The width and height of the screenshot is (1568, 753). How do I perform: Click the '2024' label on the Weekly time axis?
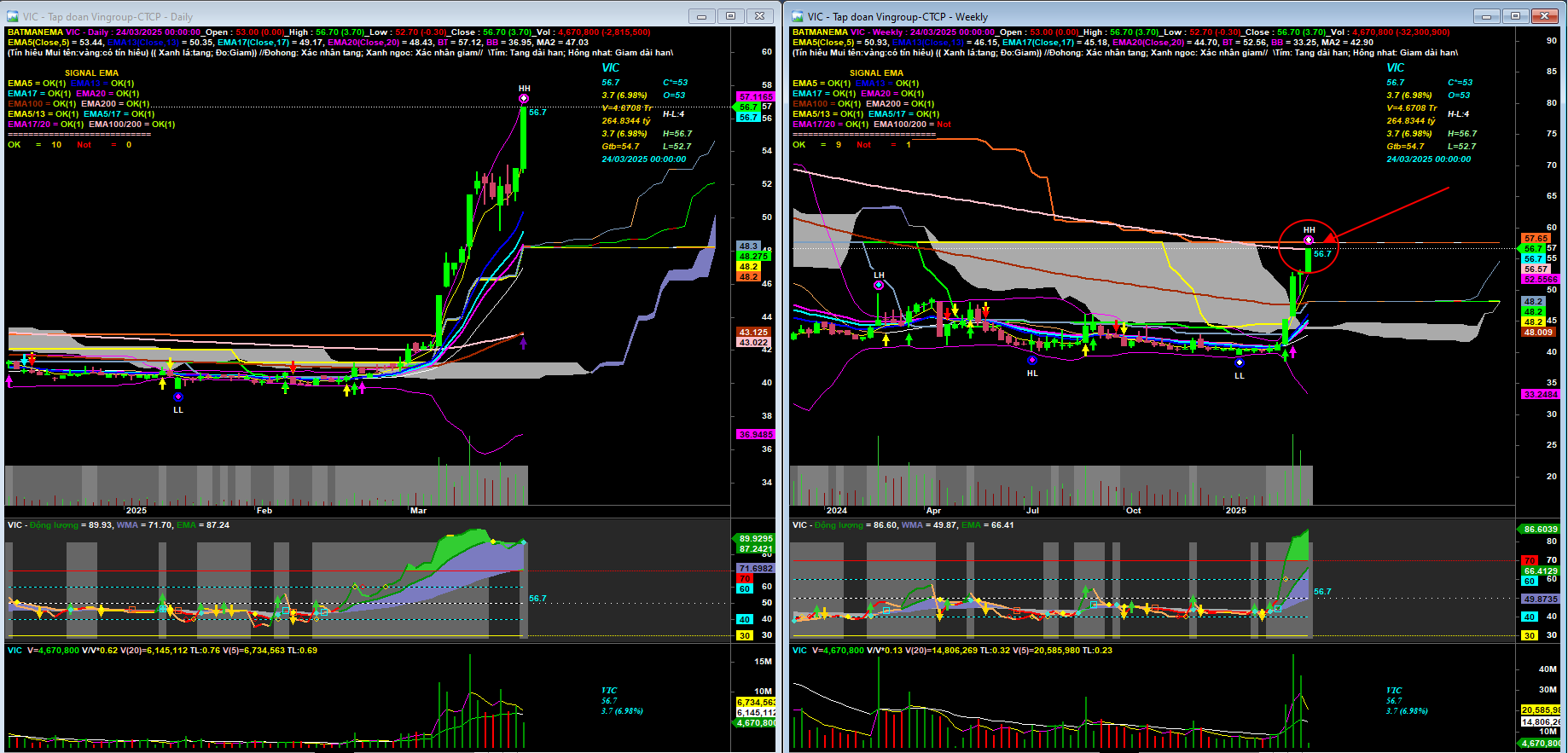pyautogui.click(x=837, y=511)
